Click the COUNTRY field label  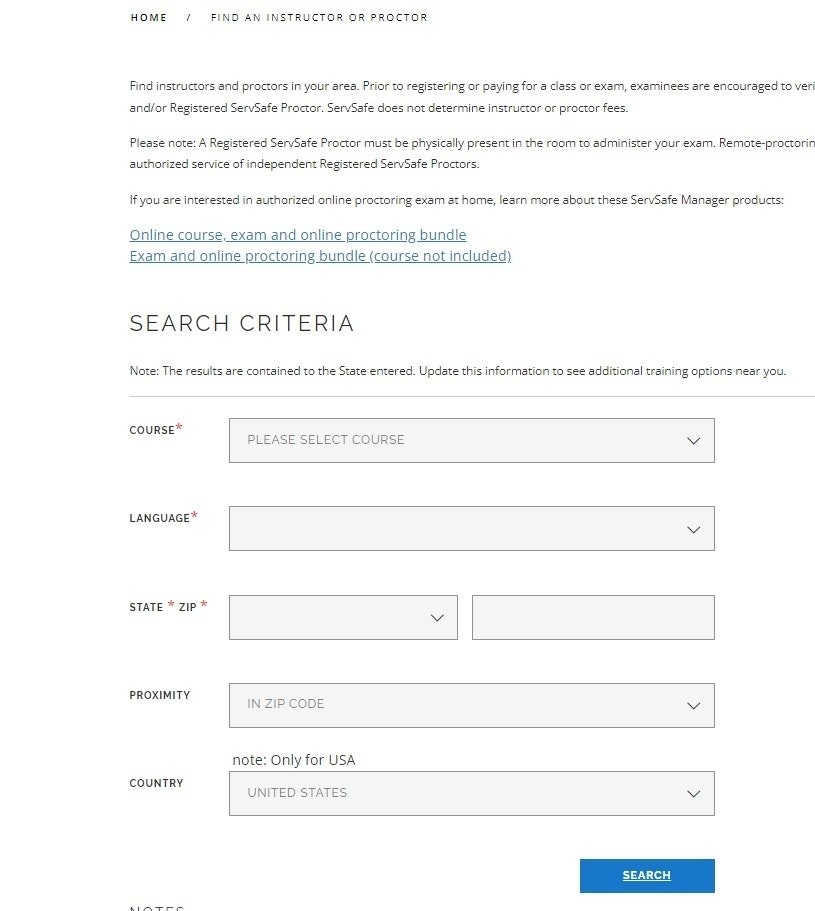click(x=156, y=783)
